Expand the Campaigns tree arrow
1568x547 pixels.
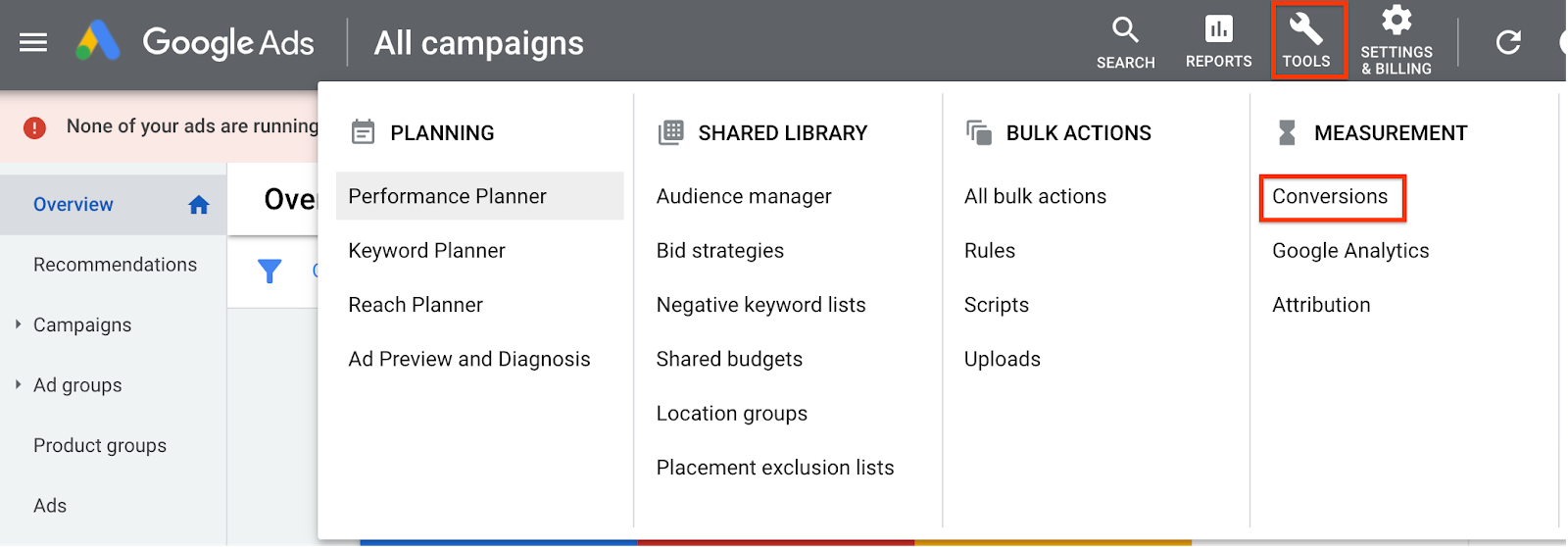[18, 324]
